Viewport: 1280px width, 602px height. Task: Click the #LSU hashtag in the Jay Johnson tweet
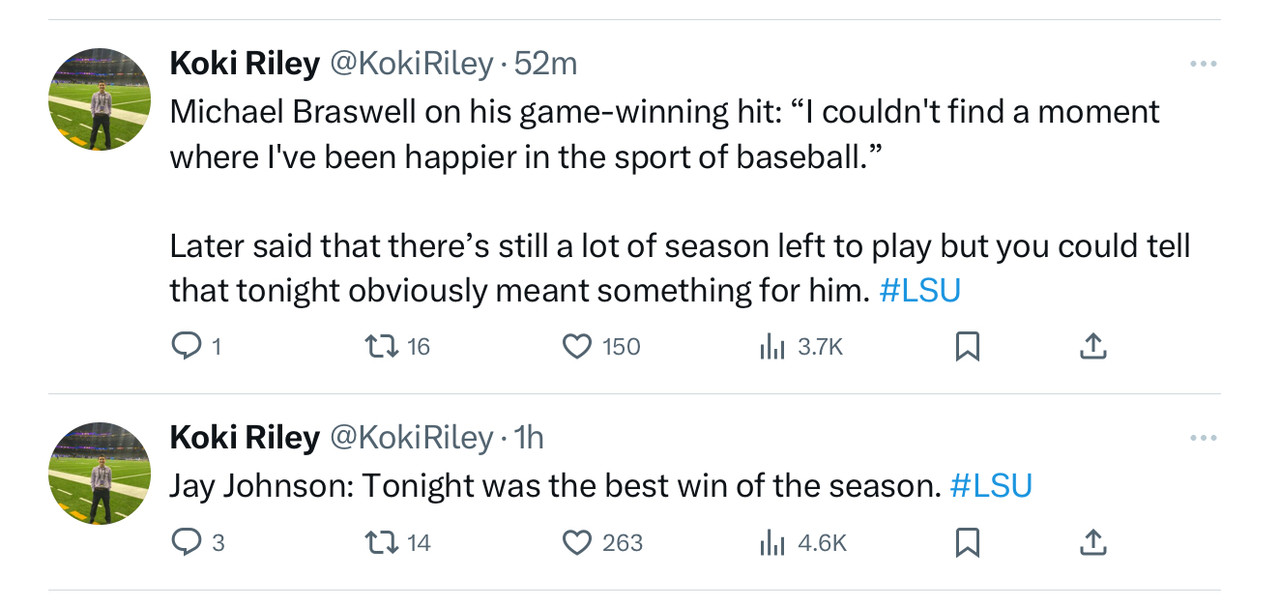click(x=990, y=485)
